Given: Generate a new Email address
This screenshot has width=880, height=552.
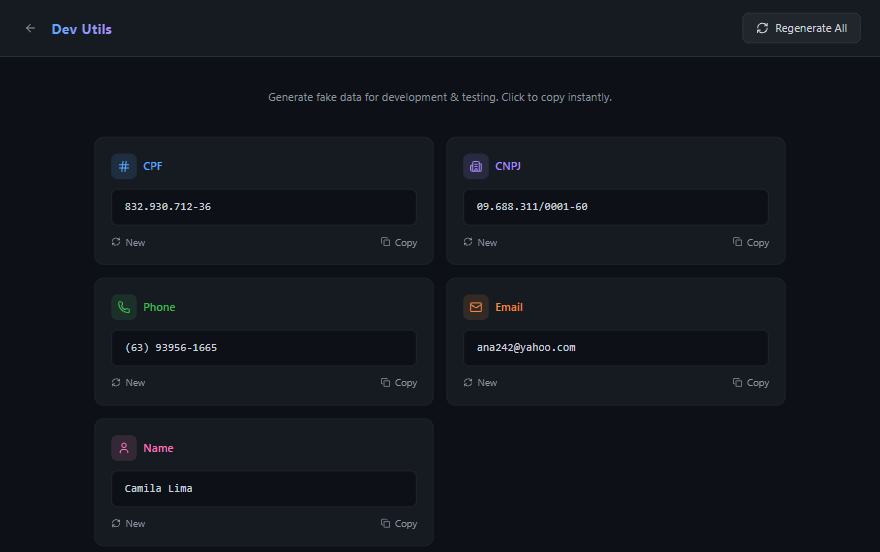Looking at the screenshot, I should coord(480,383).
